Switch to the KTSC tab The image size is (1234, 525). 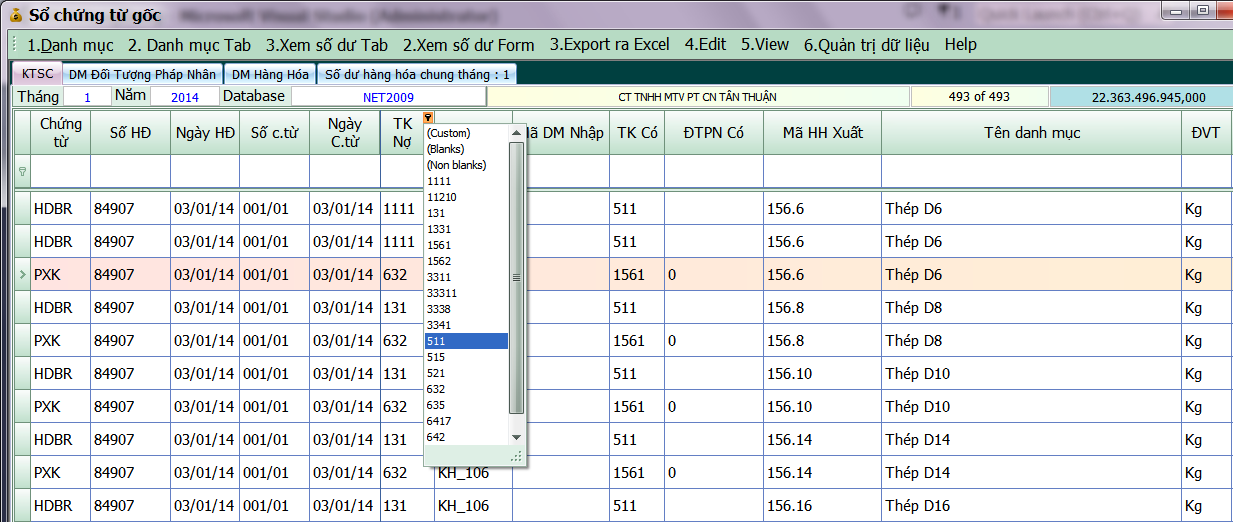click(38, 74)
